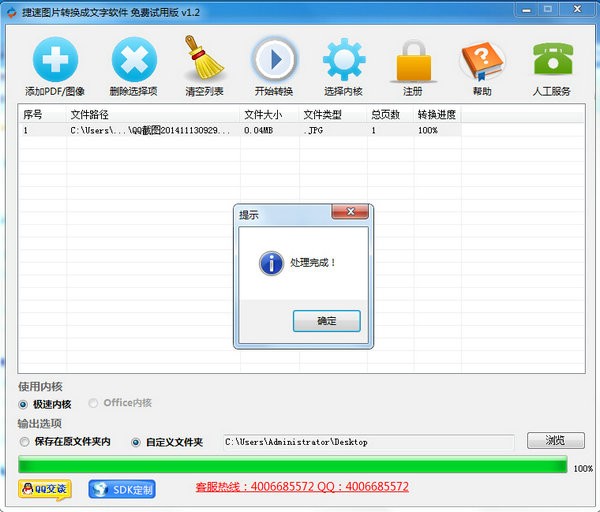
Task: Select the 极速内核 radio button
Action: point(23,404)
